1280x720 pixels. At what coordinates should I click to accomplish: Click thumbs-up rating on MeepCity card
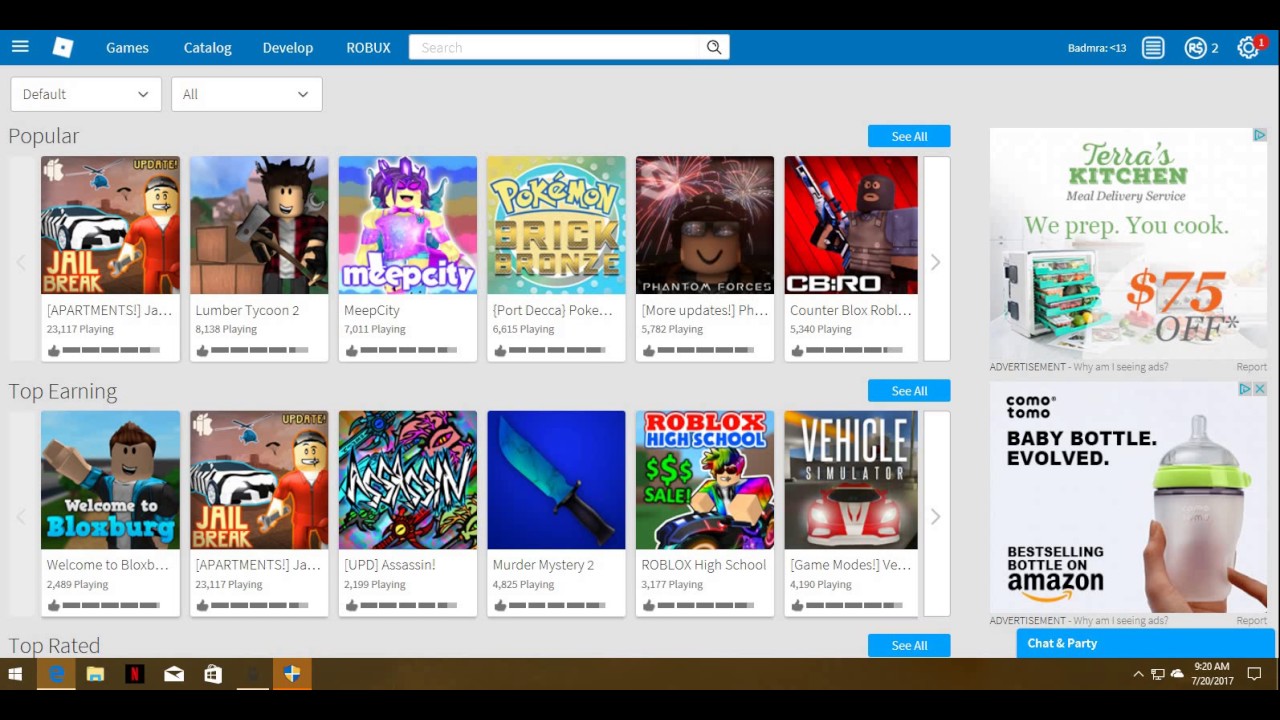click(x=351, y=351)
